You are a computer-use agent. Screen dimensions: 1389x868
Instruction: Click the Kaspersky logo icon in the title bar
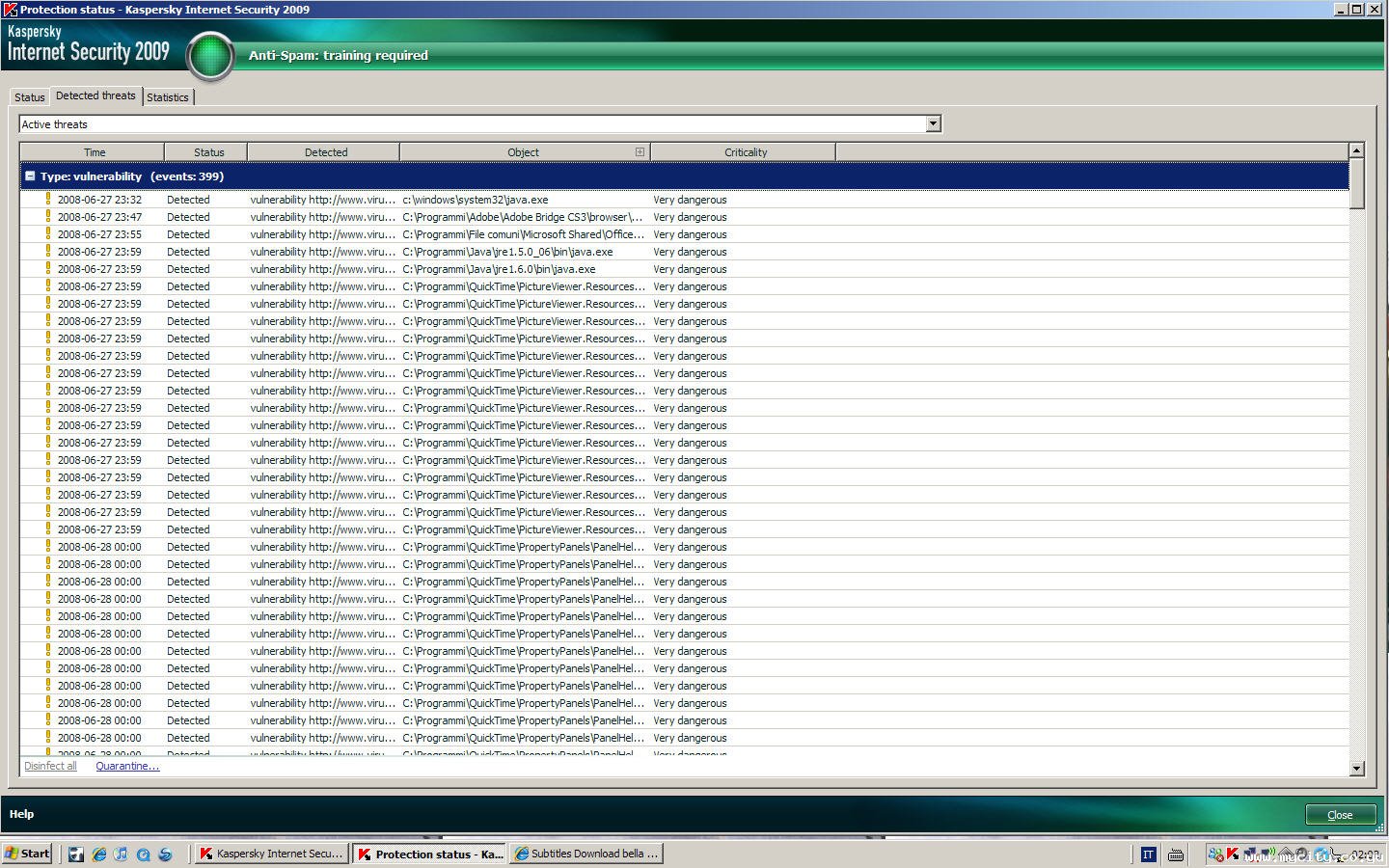tap(10, 10)
